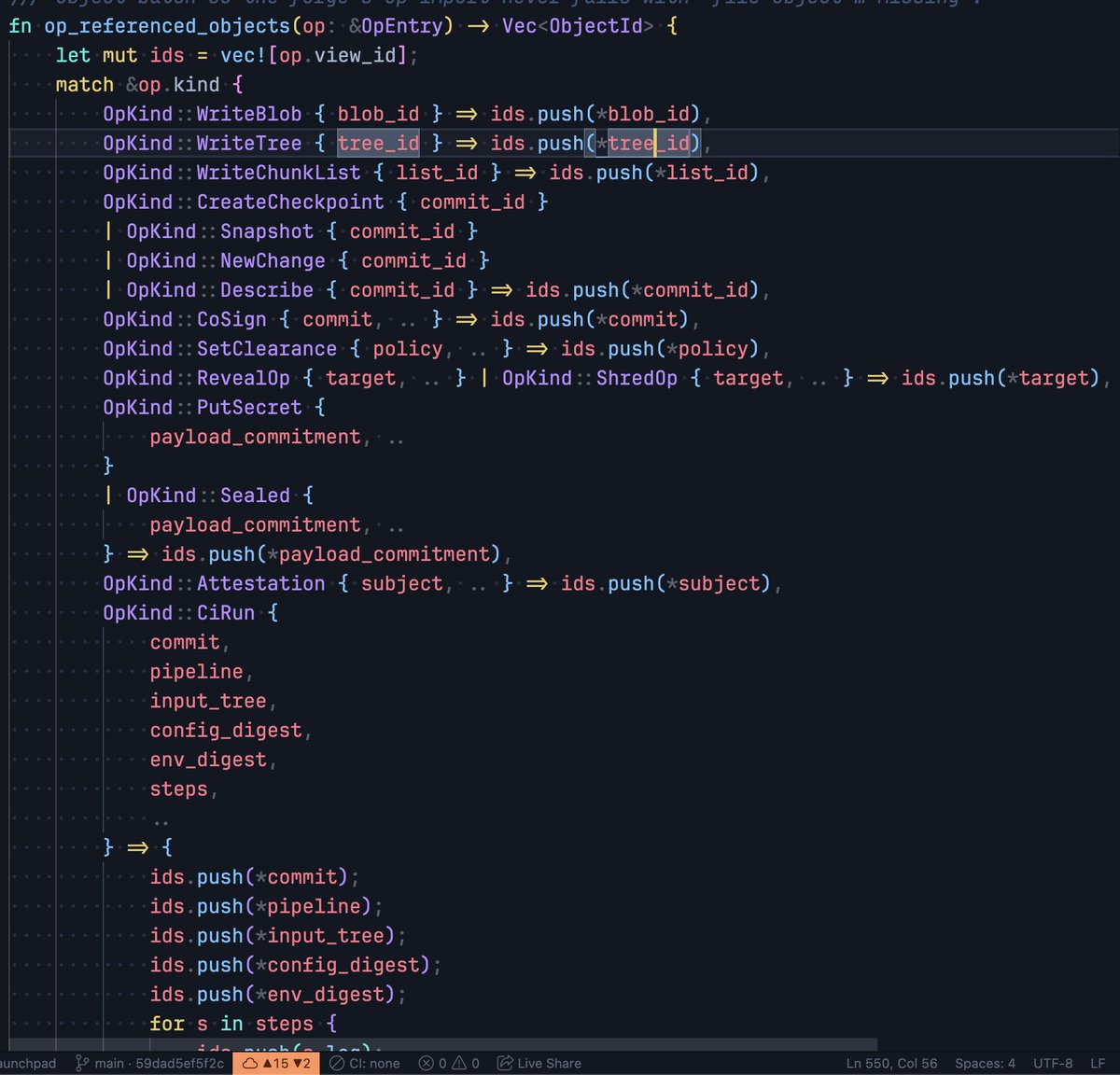Click the SetClearance variant
The width and height of the screenshot is (1120, 1075).
pos(267,349)
